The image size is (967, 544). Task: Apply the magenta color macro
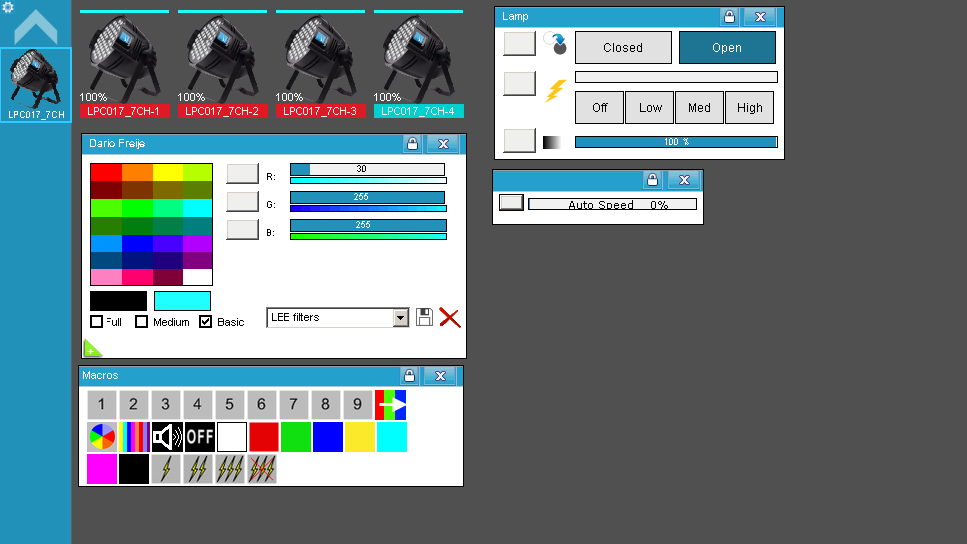click(x=102, y=469)
